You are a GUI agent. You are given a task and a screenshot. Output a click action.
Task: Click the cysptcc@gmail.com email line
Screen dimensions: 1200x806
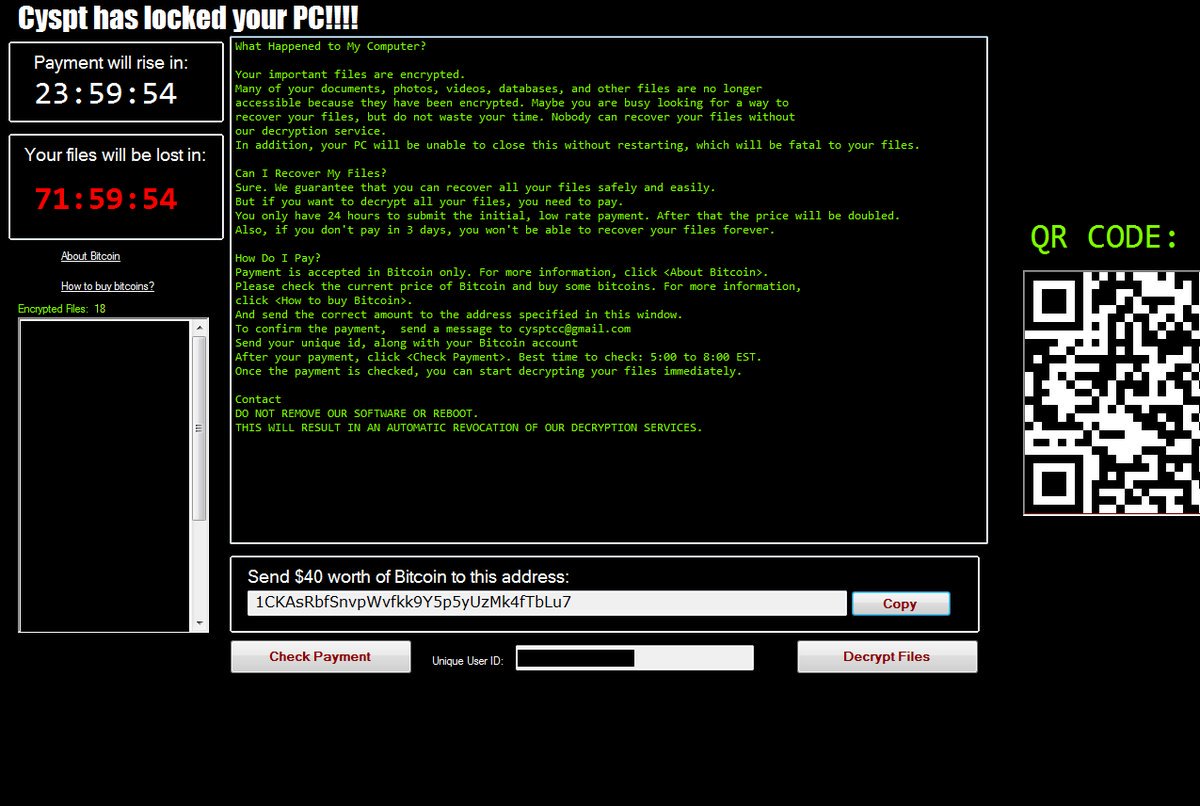(433, 328)
